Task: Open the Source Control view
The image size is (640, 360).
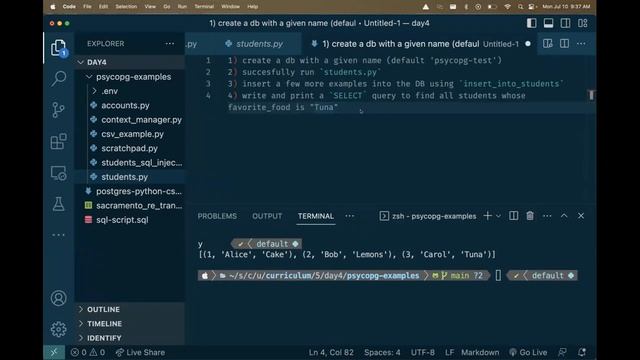Action: (x=58, y=110)
